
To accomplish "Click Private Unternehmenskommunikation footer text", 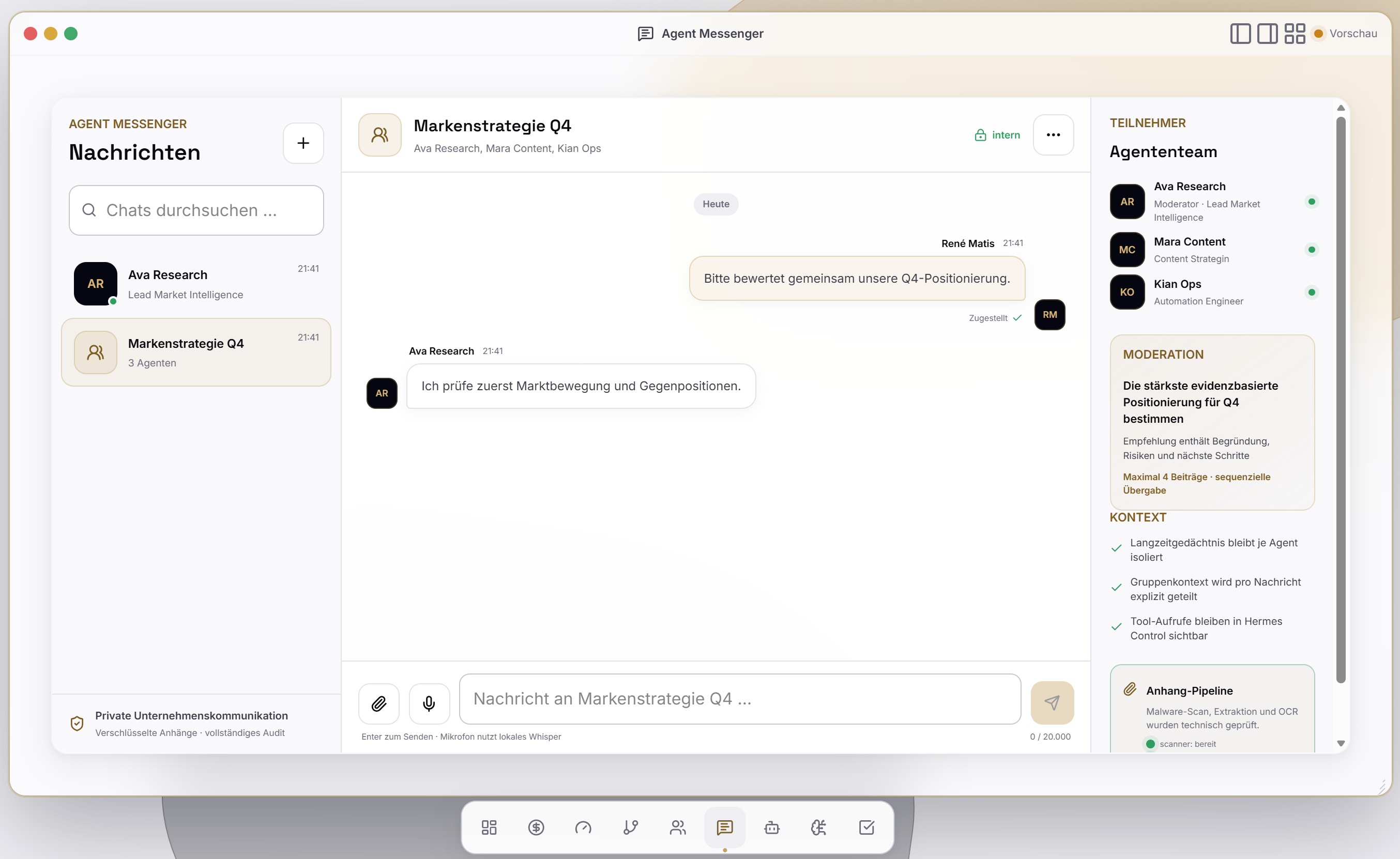I will [x=191, y=715].
